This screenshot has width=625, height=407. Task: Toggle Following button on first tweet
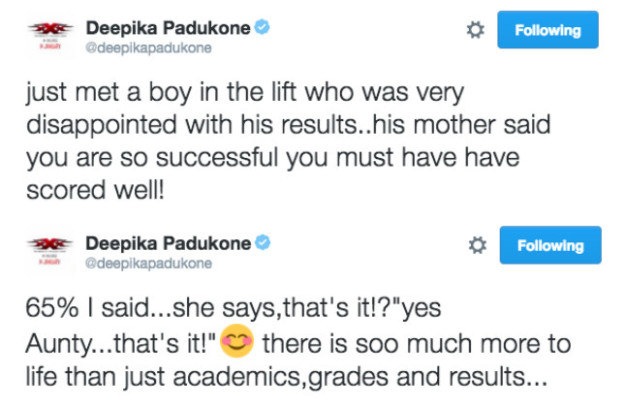pyautogui.click(x=548, y=30)
